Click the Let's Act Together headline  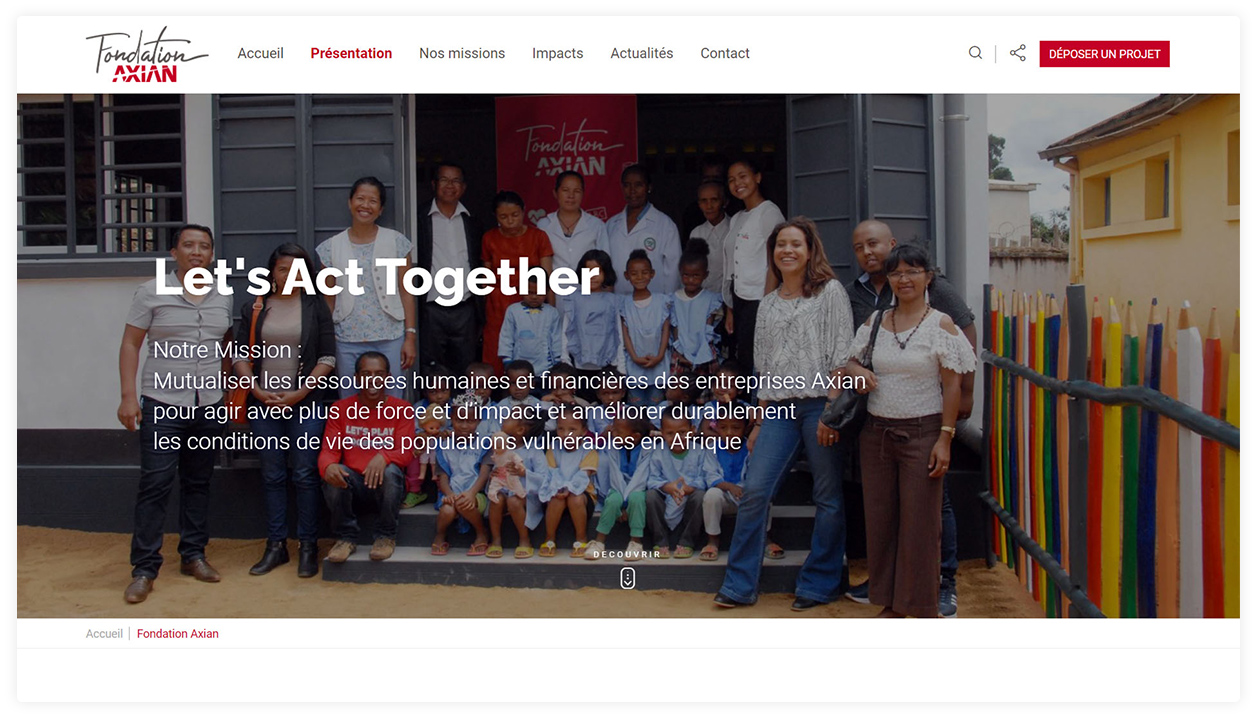click(x=376, y=278)
